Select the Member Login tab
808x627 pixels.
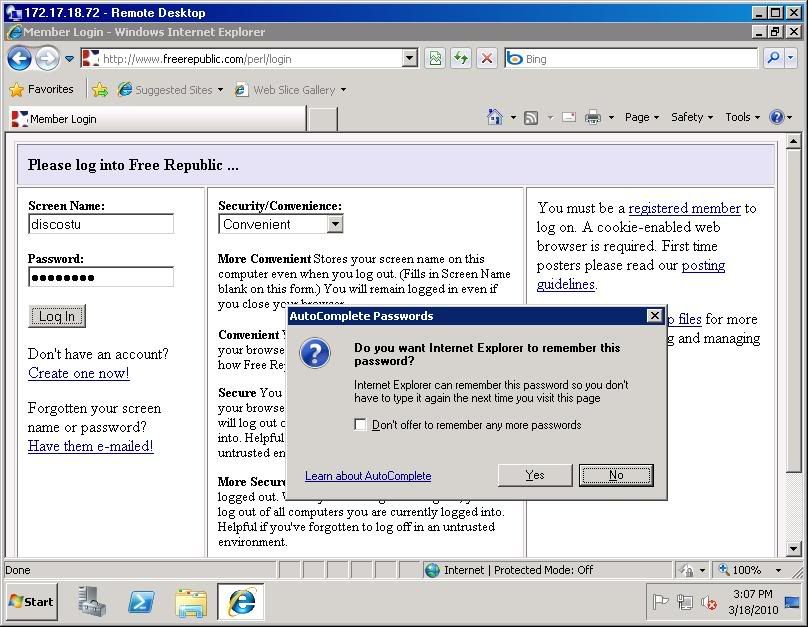pos(157,118)
